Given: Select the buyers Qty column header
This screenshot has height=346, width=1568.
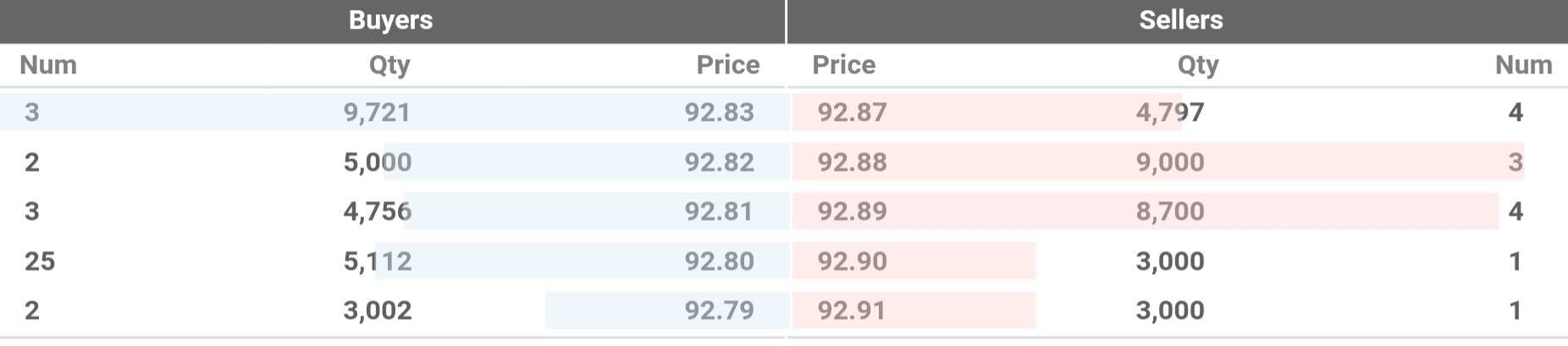Looking at the screenshot, I should 389,65.
